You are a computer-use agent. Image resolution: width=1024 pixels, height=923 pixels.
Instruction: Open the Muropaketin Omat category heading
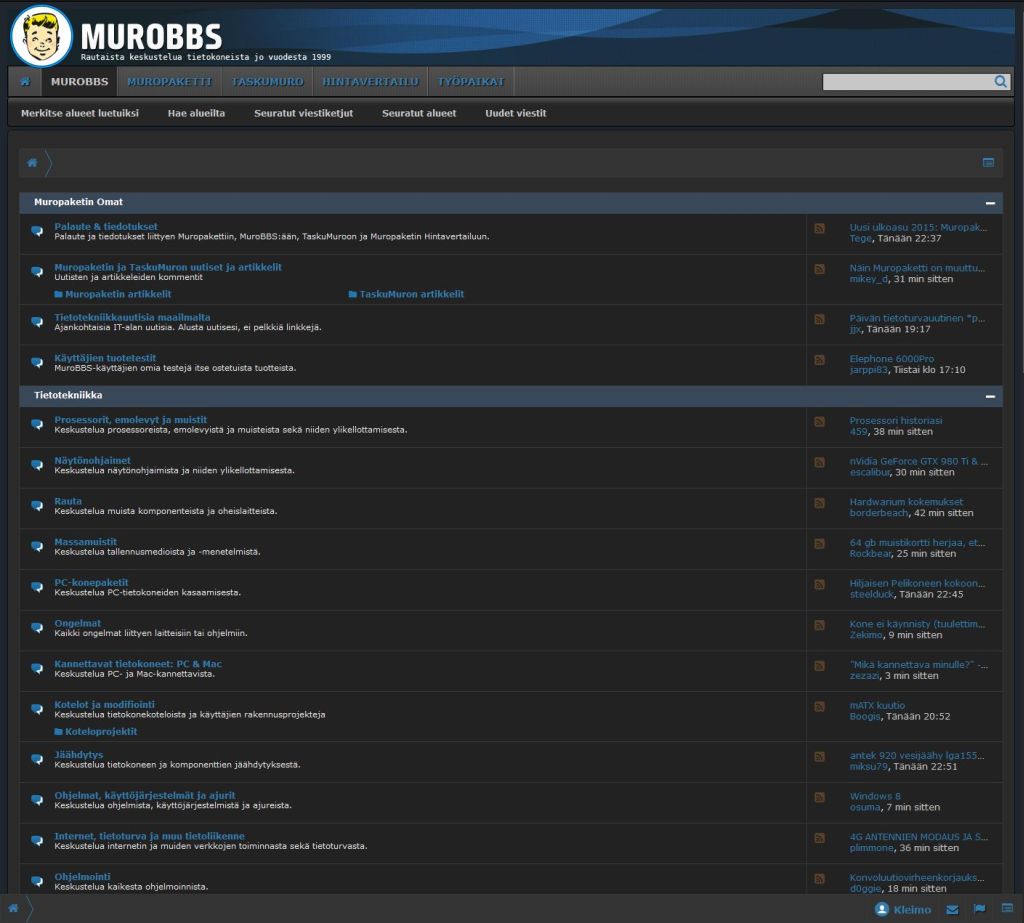click(x=78, y=202)
